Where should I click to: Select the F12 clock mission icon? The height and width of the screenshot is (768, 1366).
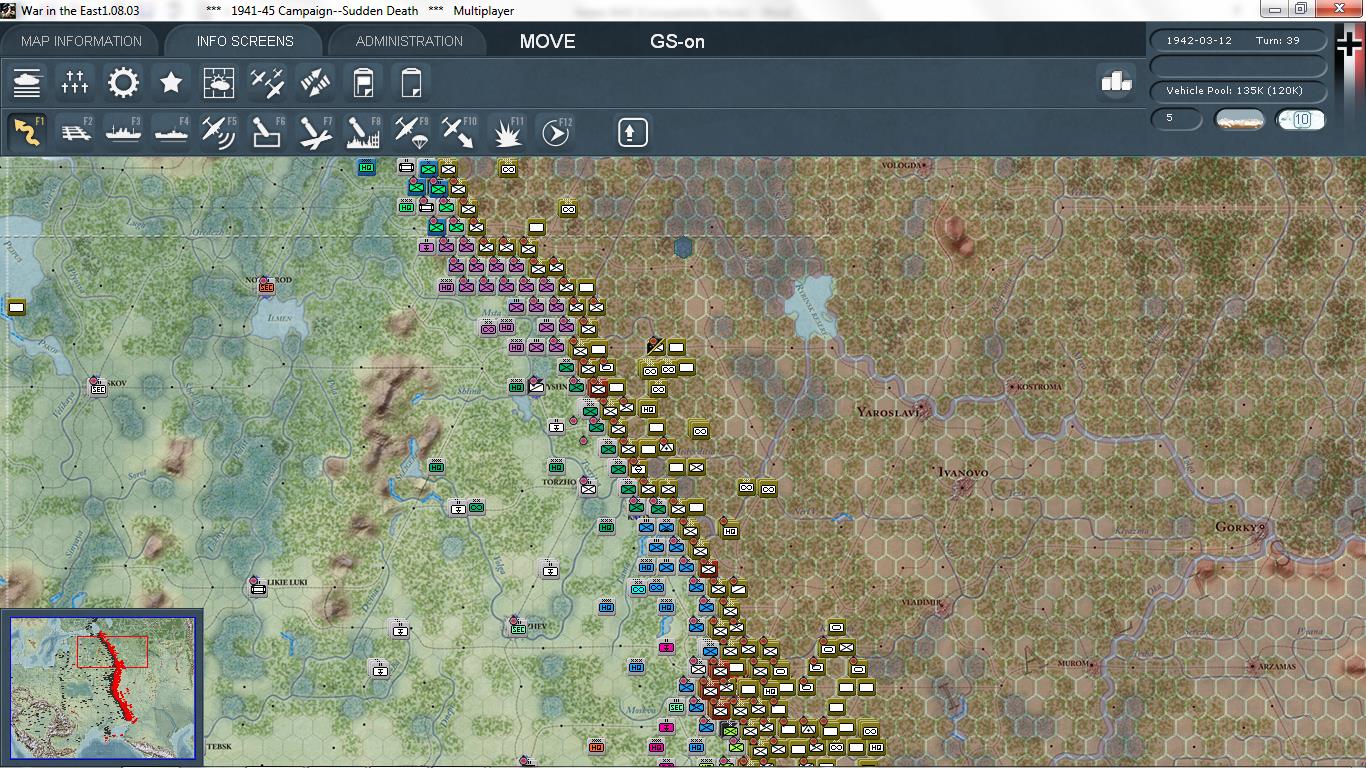coord(555,131)
